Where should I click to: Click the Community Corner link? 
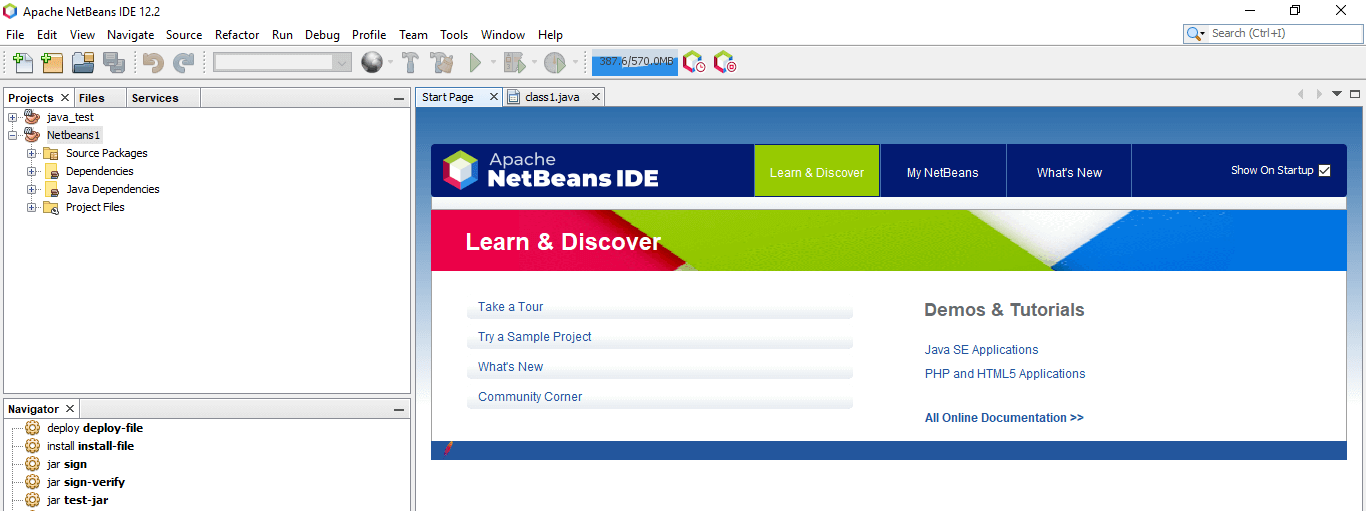pyautogui.click(x=530, y=397)
